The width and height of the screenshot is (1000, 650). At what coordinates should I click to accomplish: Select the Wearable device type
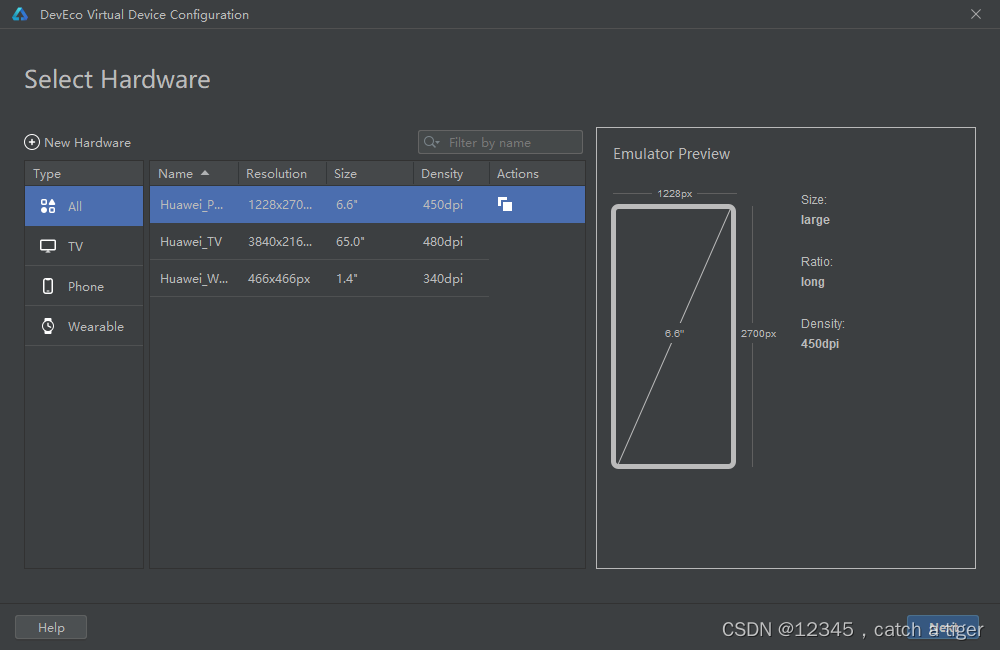(84, 326)
